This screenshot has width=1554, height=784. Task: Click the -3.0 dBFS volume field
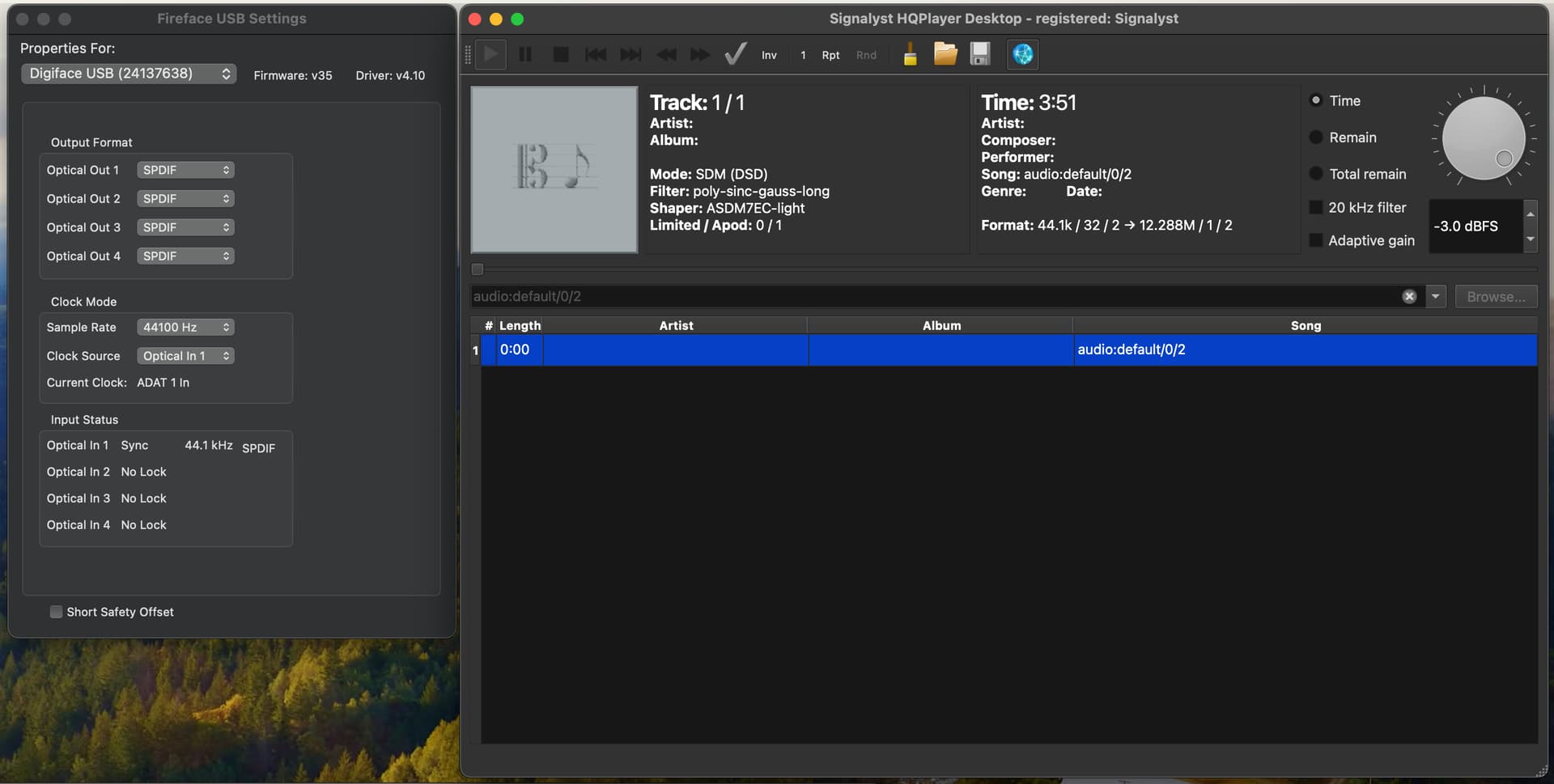(x=1475, y=227)
